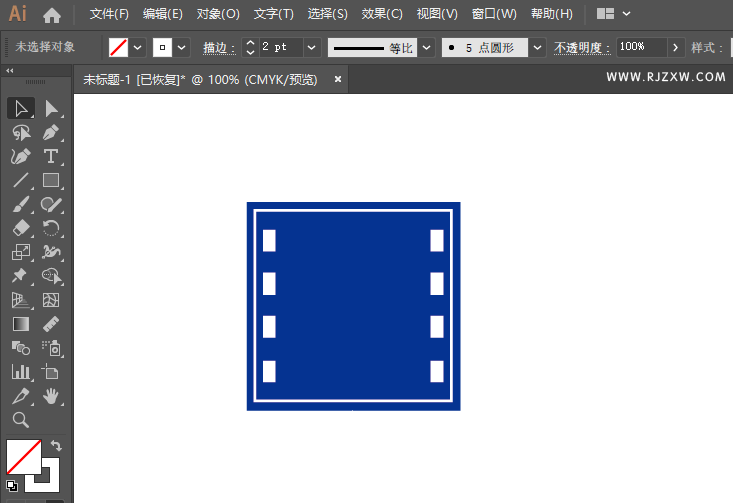Select the Symbol Sprayer tool
This screenshot has height=503, width=733.
[x=51, y=348]
